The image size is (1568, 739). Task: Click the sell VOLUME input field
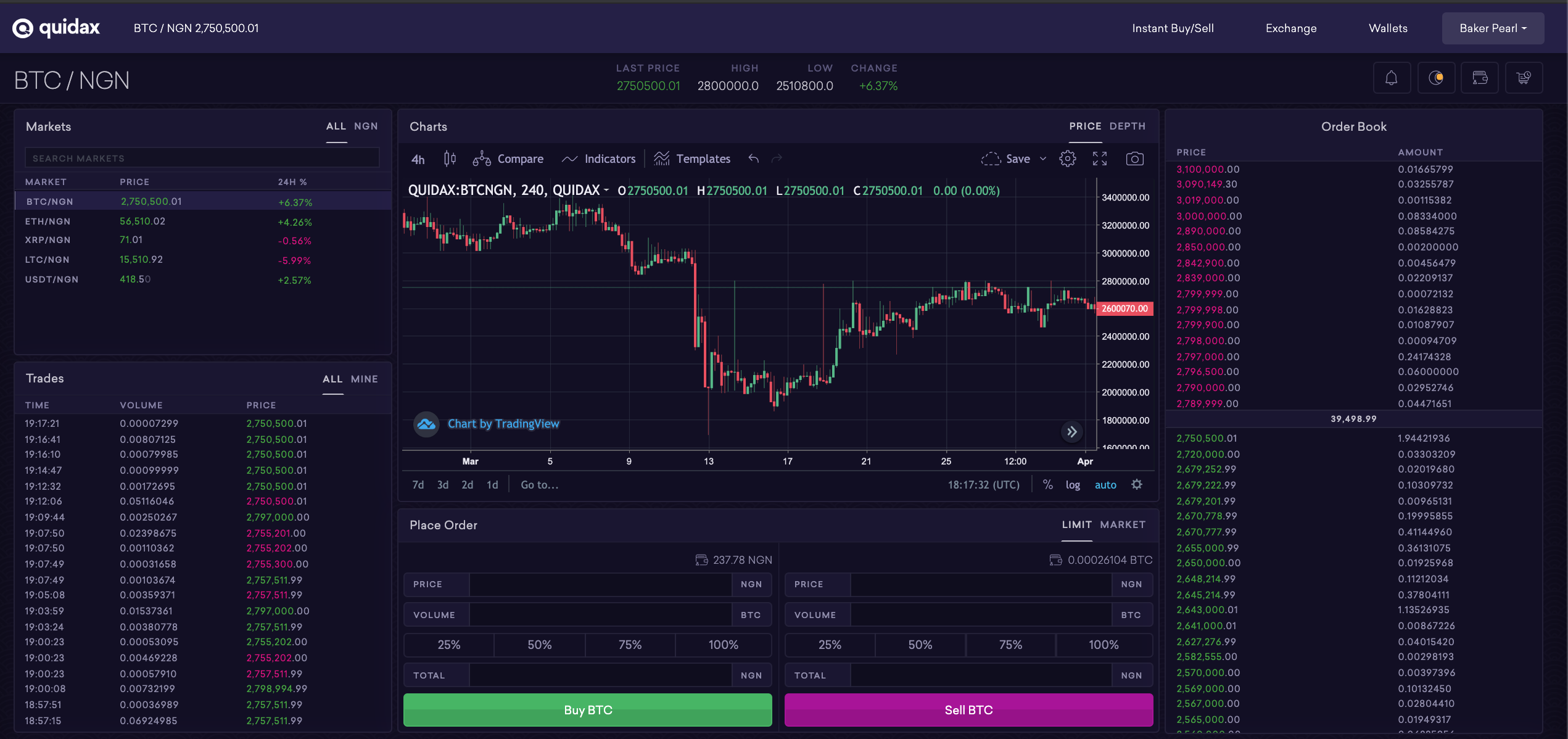pos(981,615)
